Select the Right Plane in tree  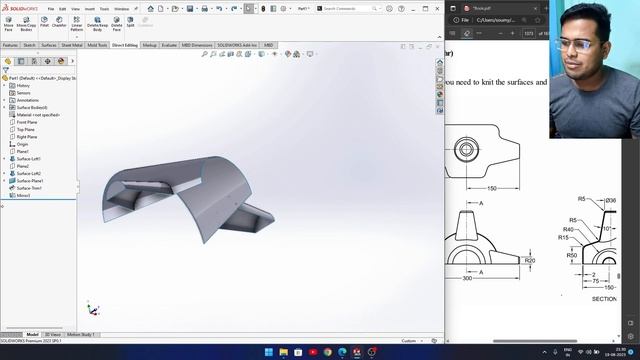click(27, 137)
